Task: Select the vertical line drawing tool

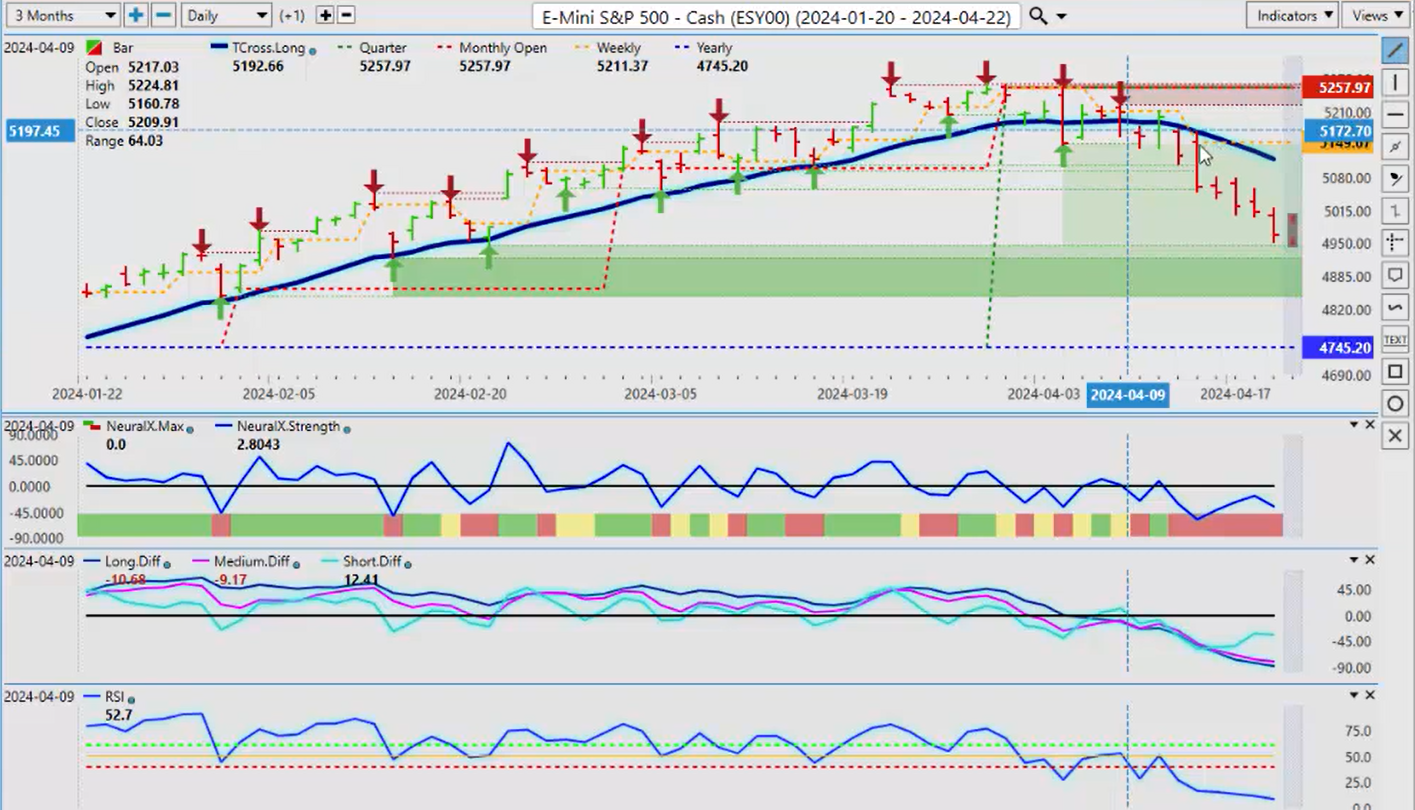Action: pyautogui.click(x=1395, y=82)
